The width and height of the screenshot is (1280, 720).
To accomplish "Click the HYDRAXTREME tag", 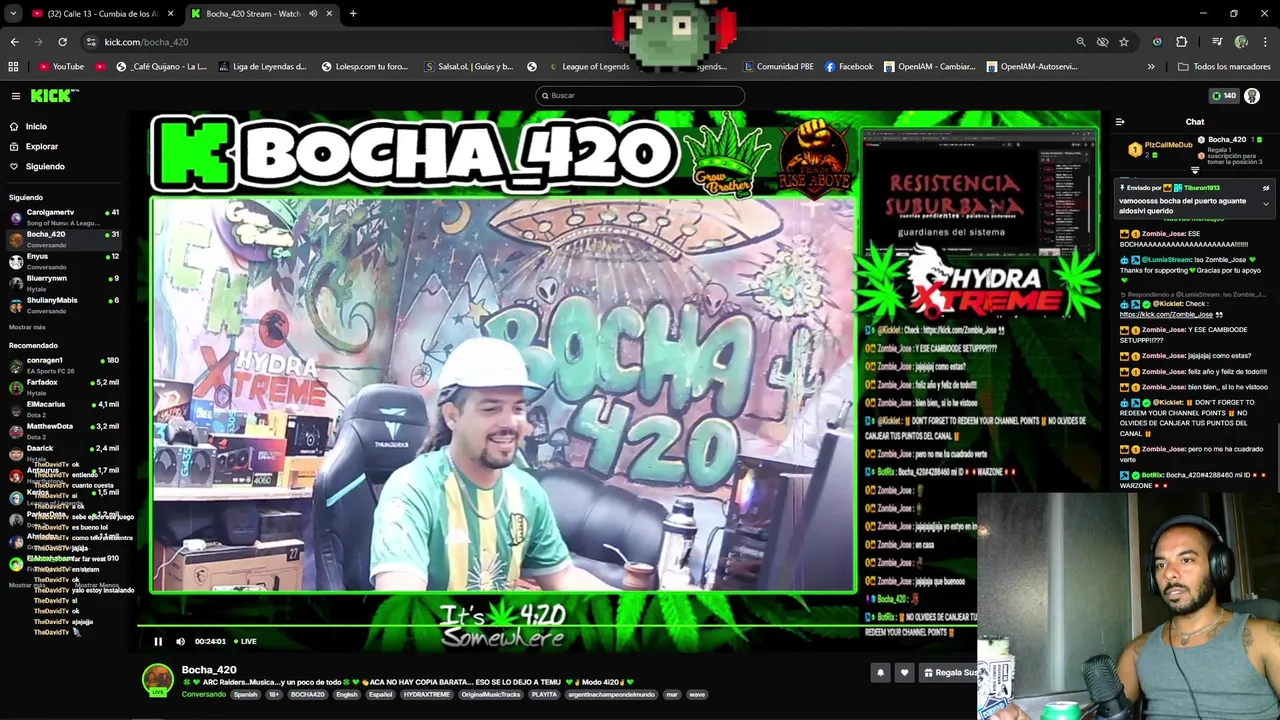I will [427, 694].
